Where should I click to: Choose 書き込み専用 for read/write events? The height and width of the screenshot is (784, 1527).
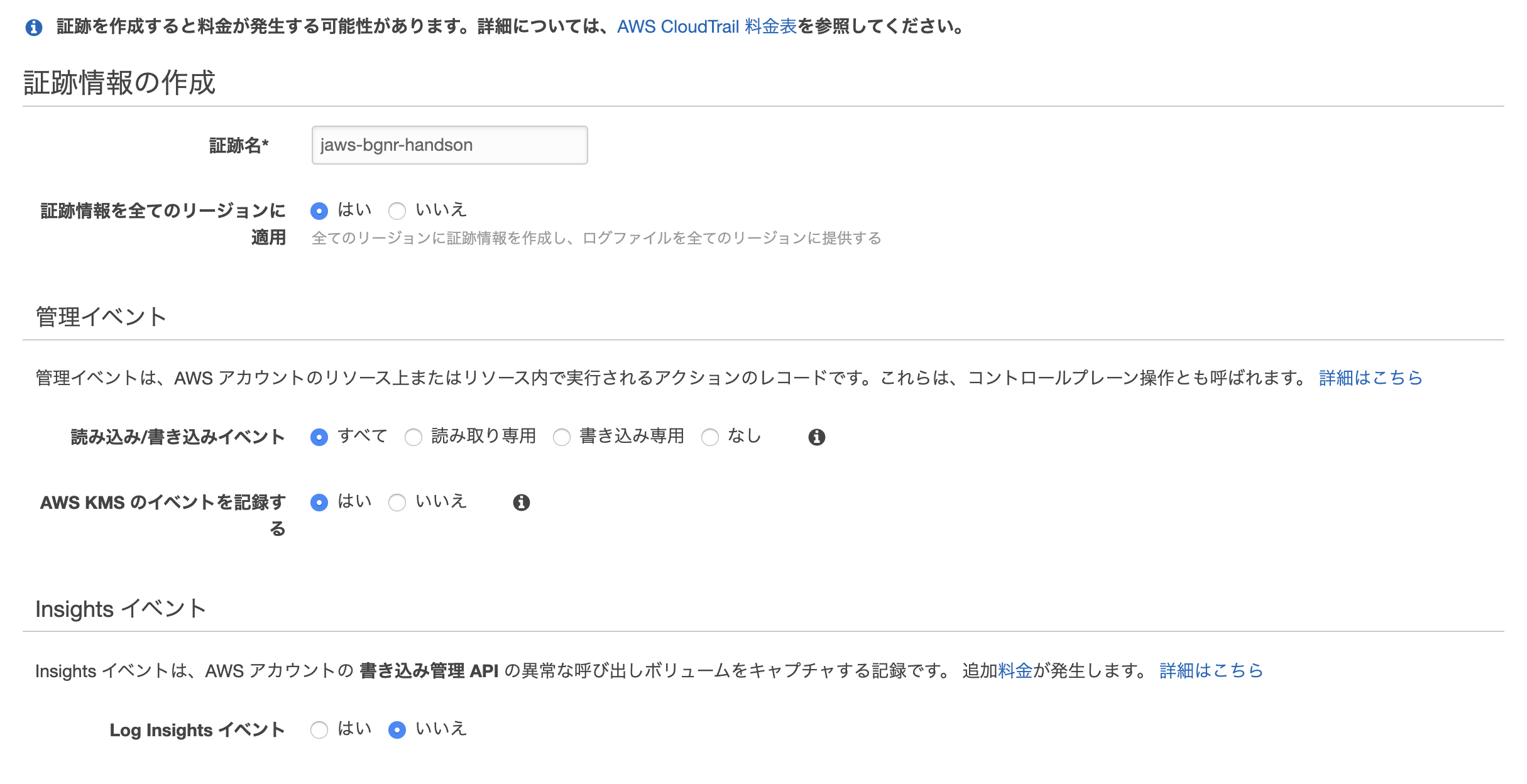[x=562, y=436]
